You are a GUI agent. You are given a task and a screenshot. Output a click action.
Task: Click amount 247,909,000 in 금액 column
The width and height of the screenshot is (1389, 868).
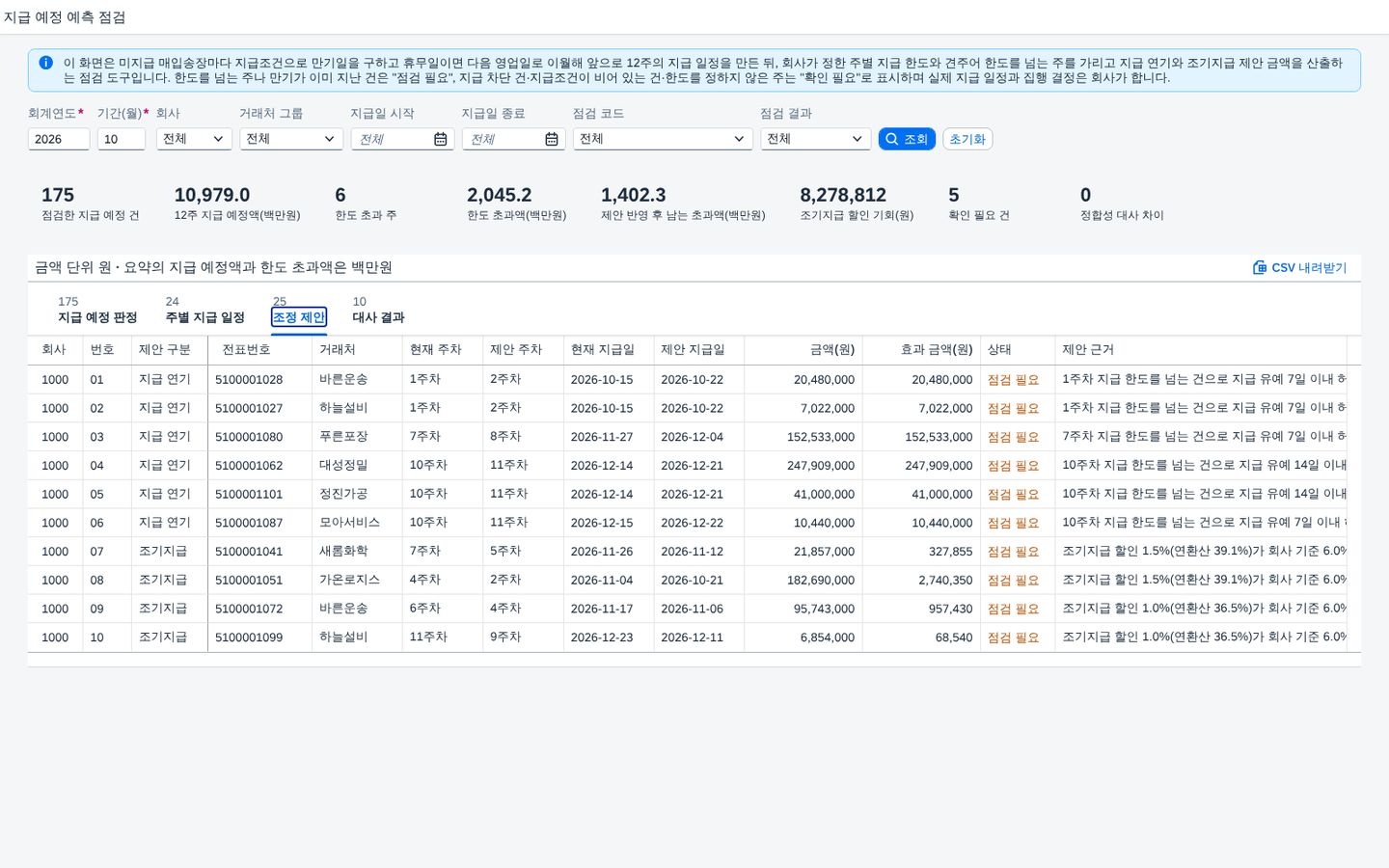pyautogui.click(x=821, y=465)
